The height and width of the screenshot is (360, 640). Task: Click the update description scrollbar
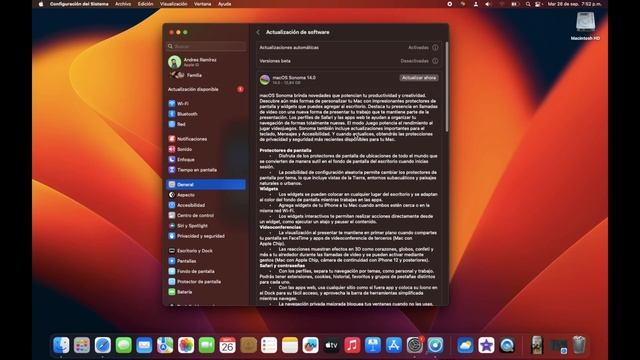tap(447, 87)
